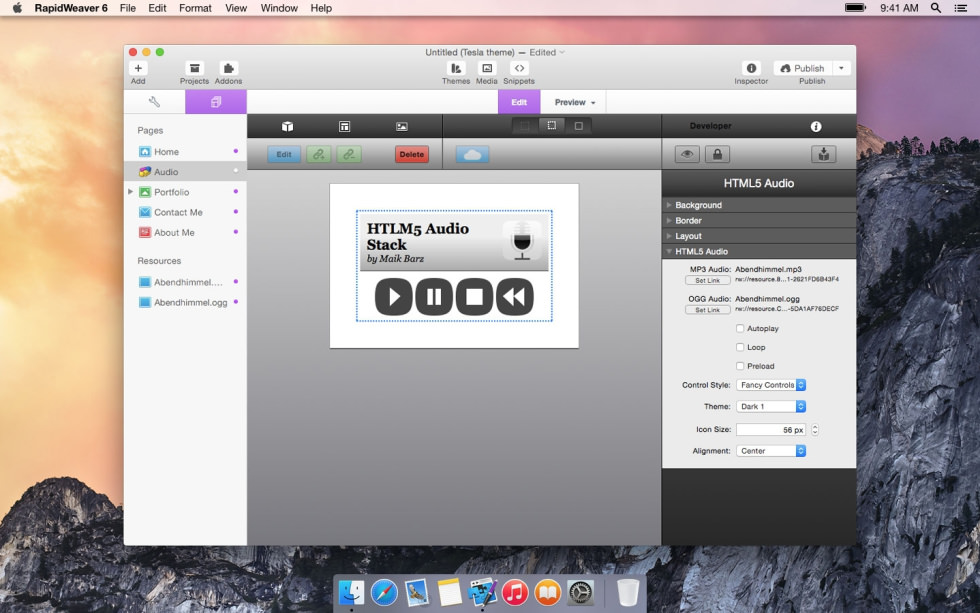This screenshot has height=613, width=980.
Task: Open the Media browser
Action: coord(487,69)
